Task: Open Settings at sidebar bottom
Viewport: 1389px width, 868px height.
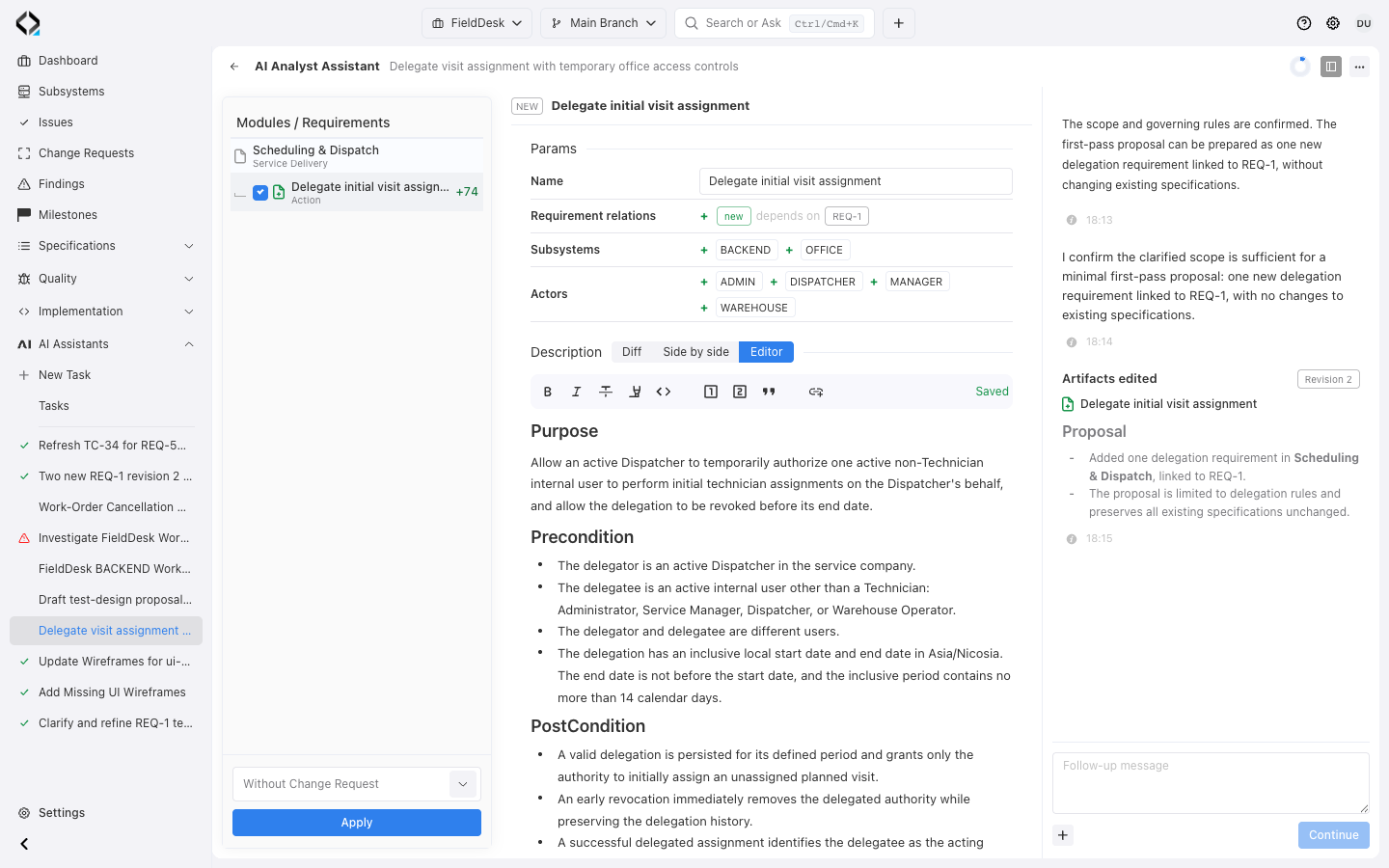Action: 106,813
